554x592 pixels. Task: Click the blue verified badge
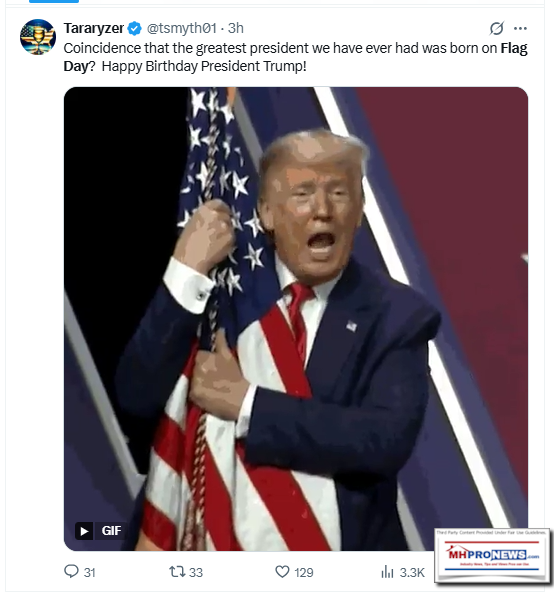[x=134, y=28]
